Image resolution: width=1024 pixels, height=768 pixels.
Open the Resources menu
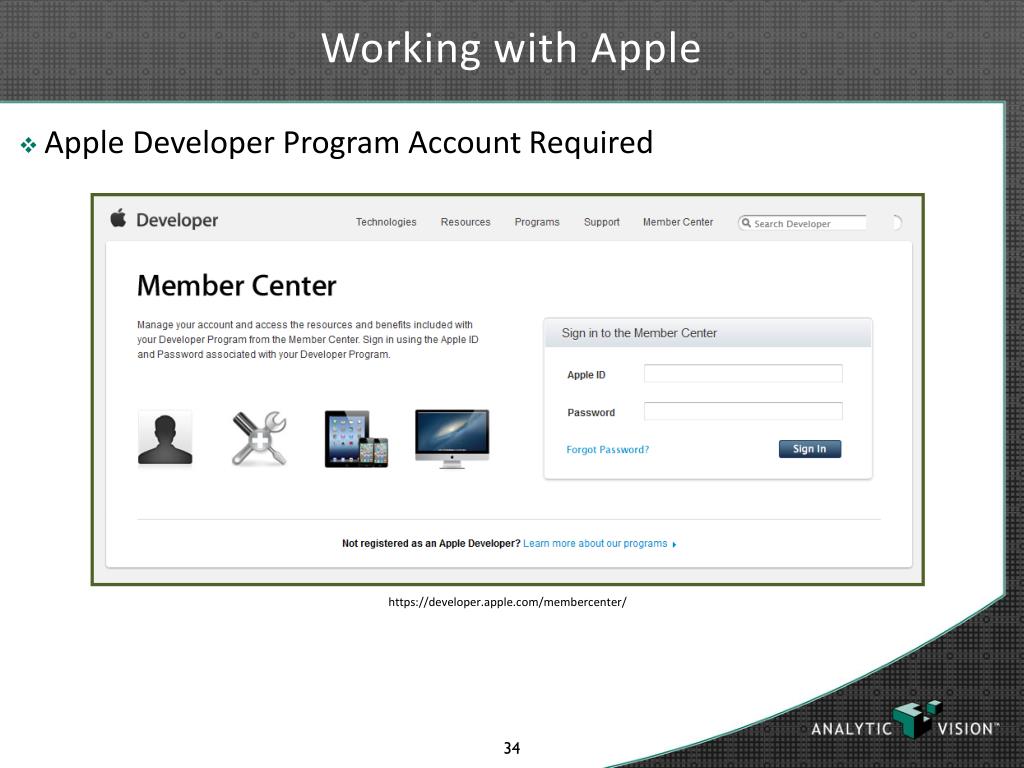pyautogui.click(x=466, y=222)
